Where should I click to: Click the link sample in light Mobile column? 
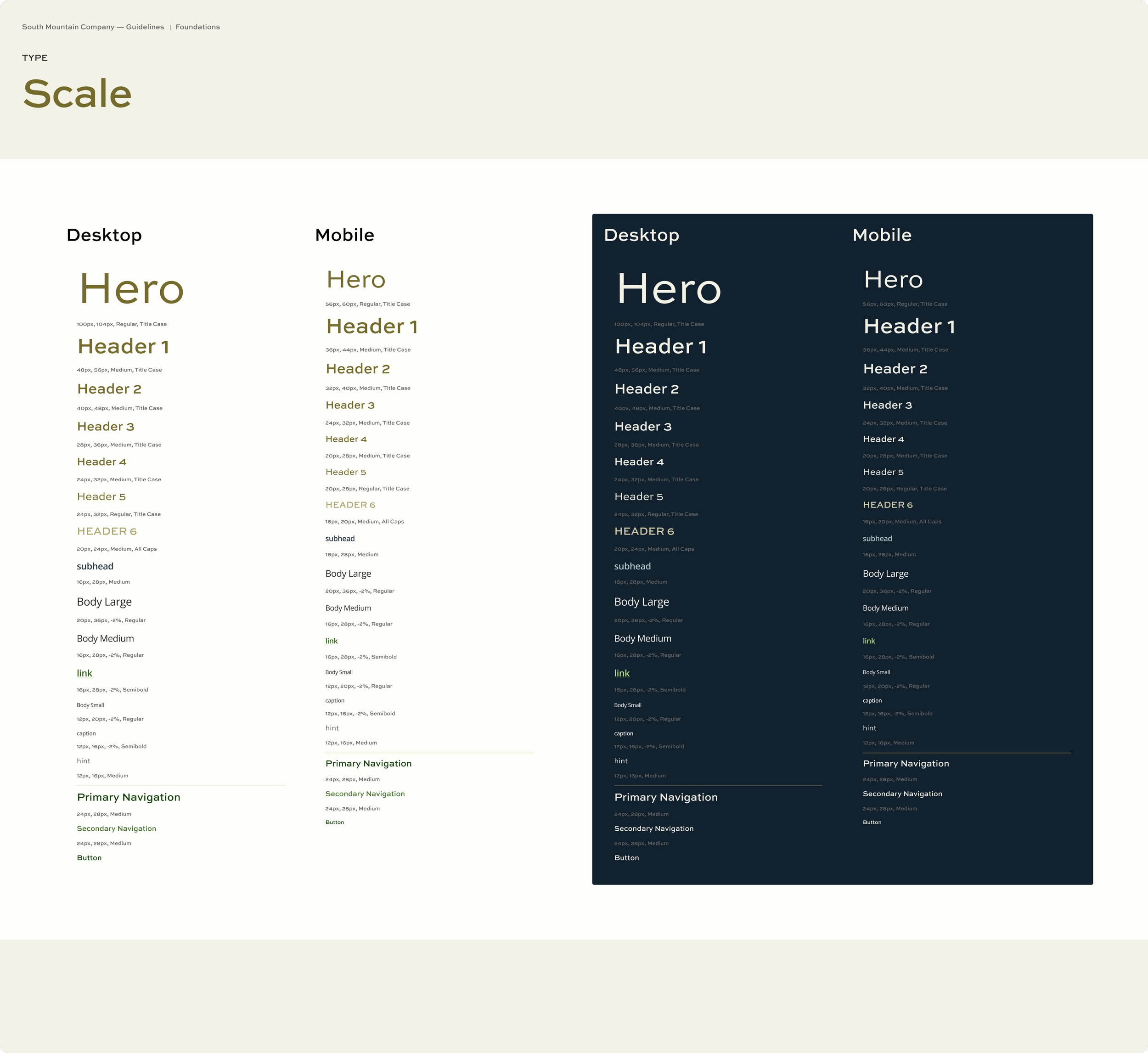(x=332, y=641)
